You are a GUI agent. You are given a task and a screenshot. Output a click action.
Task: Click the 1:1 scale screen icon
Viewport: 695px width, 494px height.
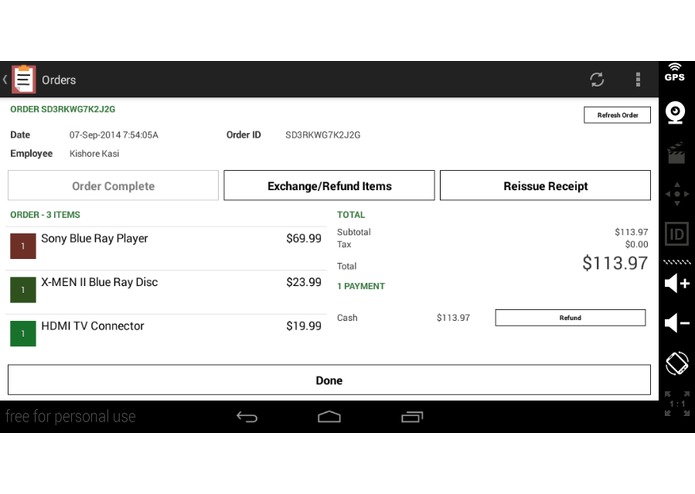(x=677, y=404)
